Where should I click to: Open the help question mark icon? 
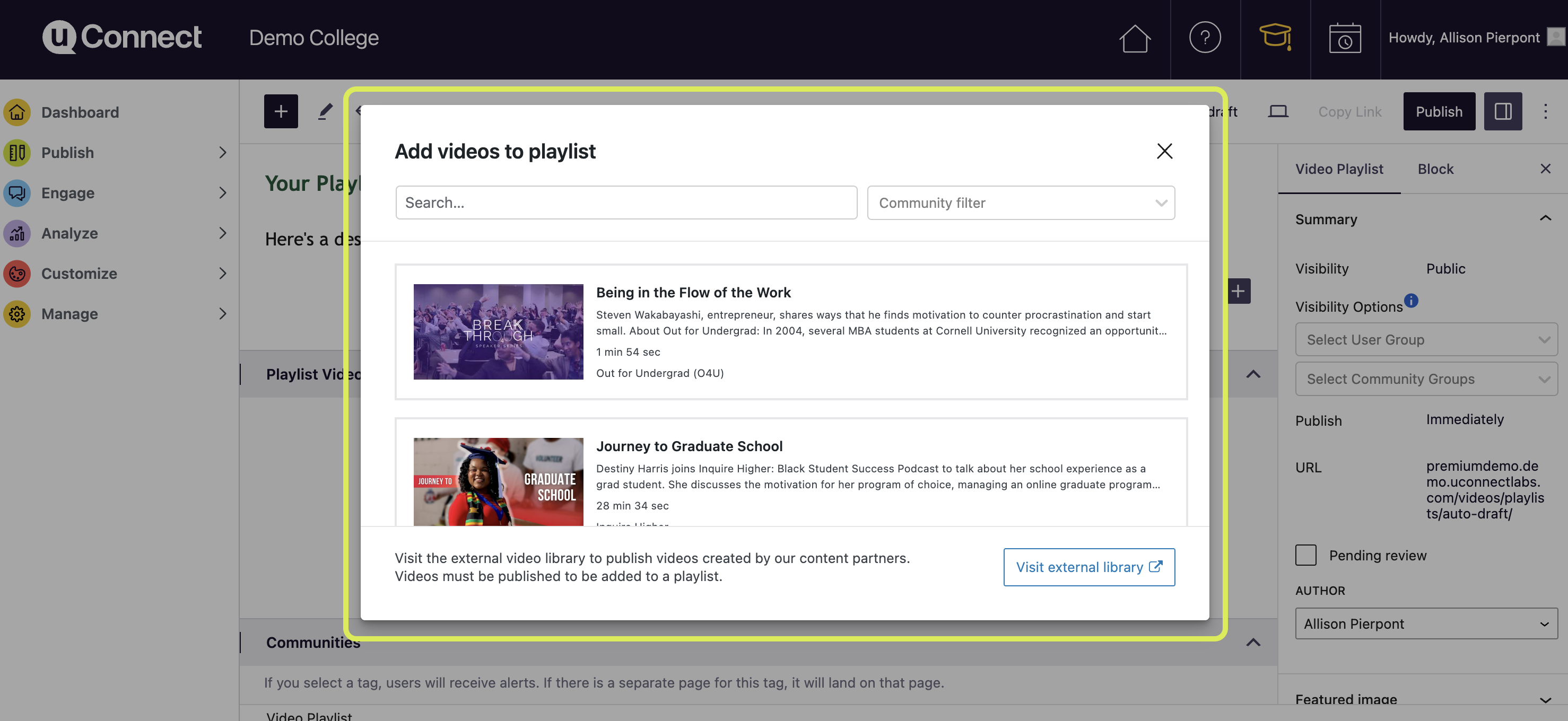click(x=1205, y=38)
